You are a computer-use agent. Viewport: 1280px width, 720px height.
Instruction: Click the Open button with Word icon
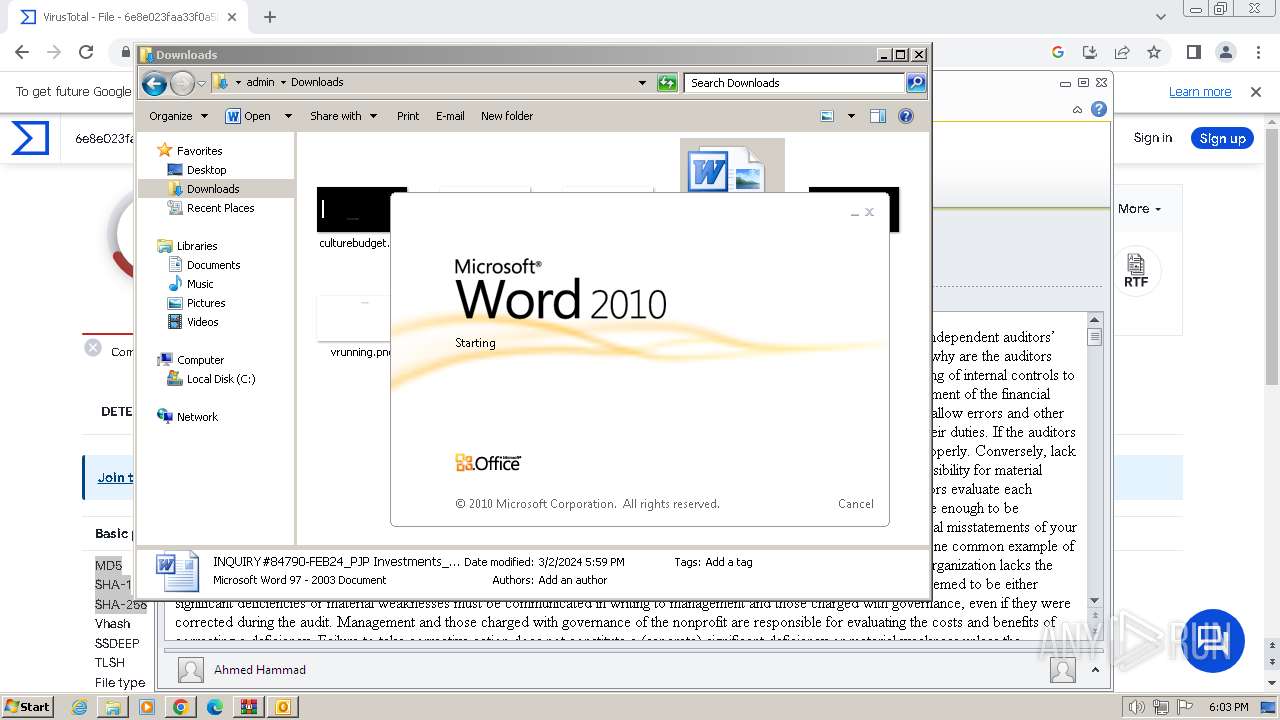248,116
